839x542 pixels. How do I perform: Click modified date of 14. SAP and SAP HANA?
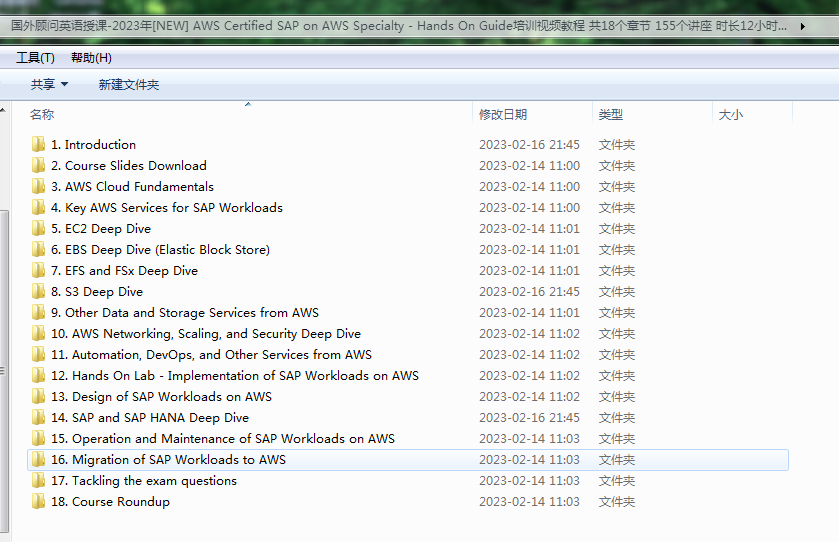point(529,417)
